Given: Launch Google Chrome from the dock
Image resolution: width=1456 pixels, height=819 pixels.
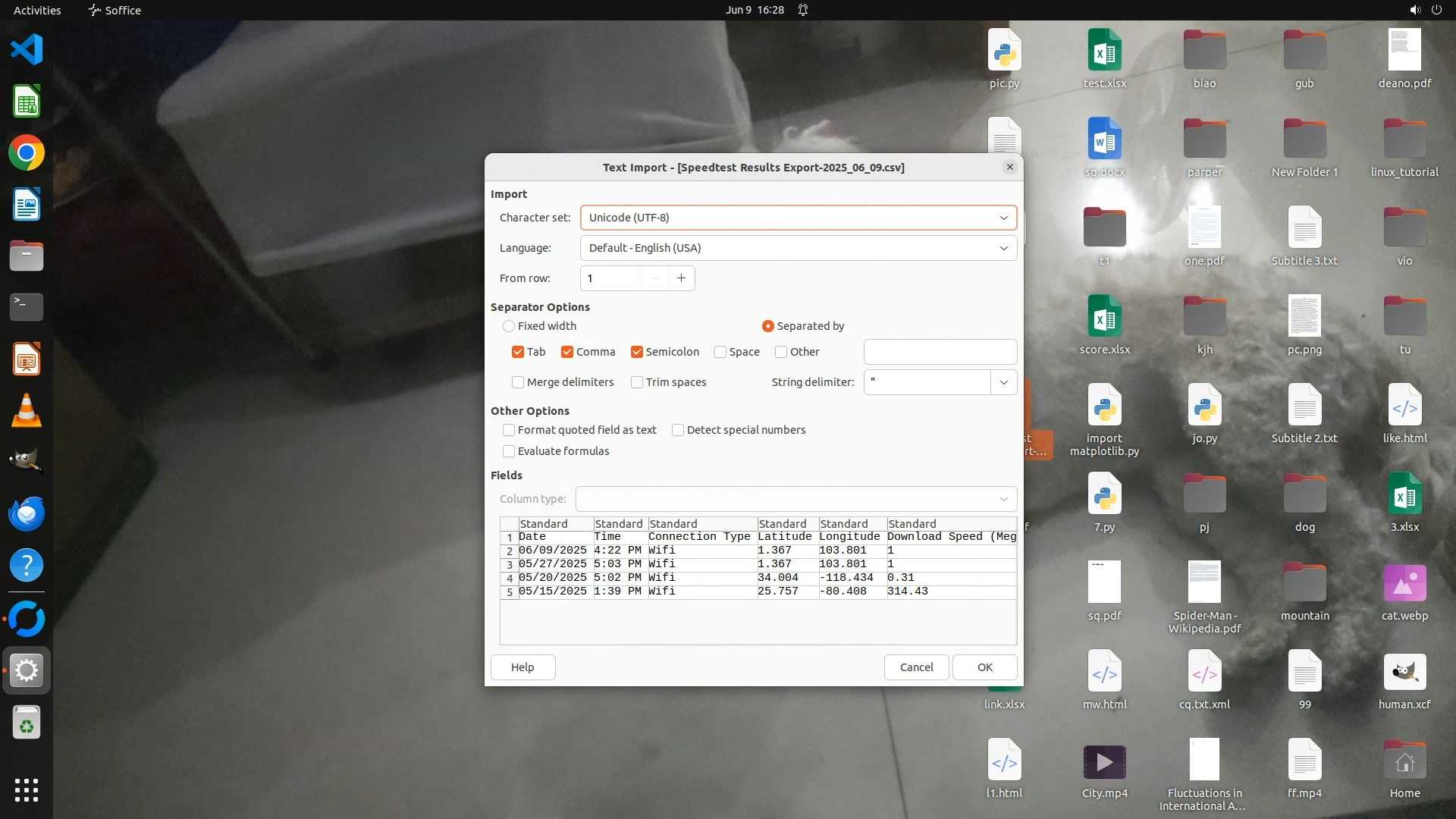Looking at the screenshot, I should [x=27, y=153].
